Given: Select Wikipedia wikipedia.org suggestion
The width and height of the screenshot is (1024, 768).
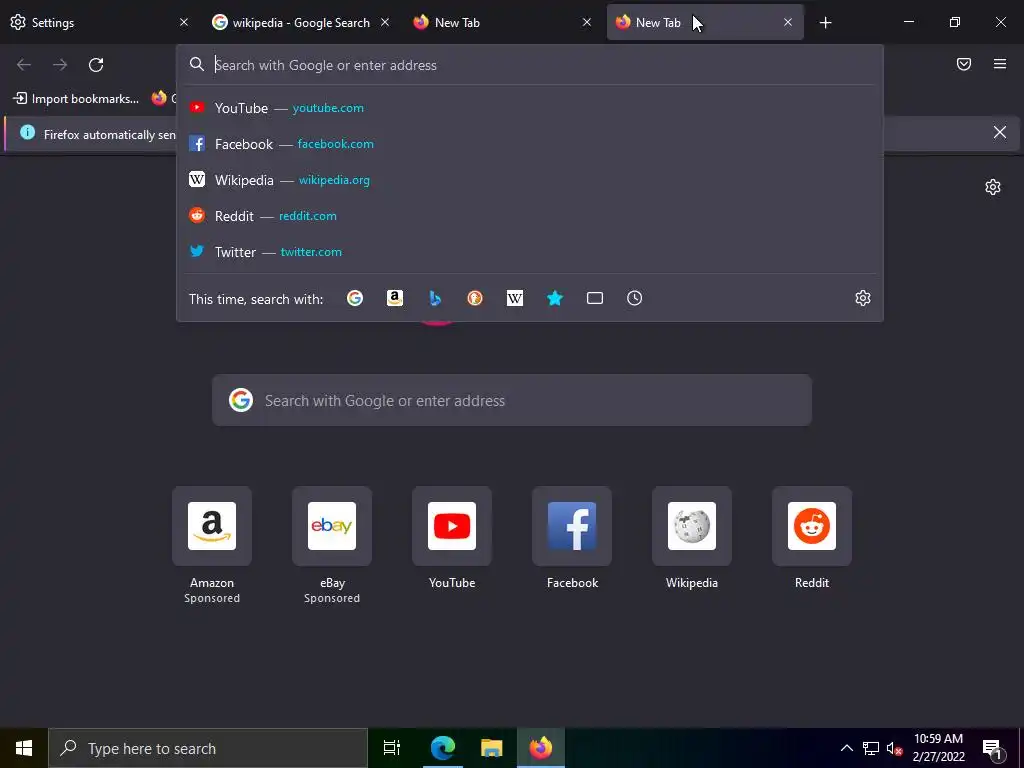Looking at the screenshot, I should 530,180.
